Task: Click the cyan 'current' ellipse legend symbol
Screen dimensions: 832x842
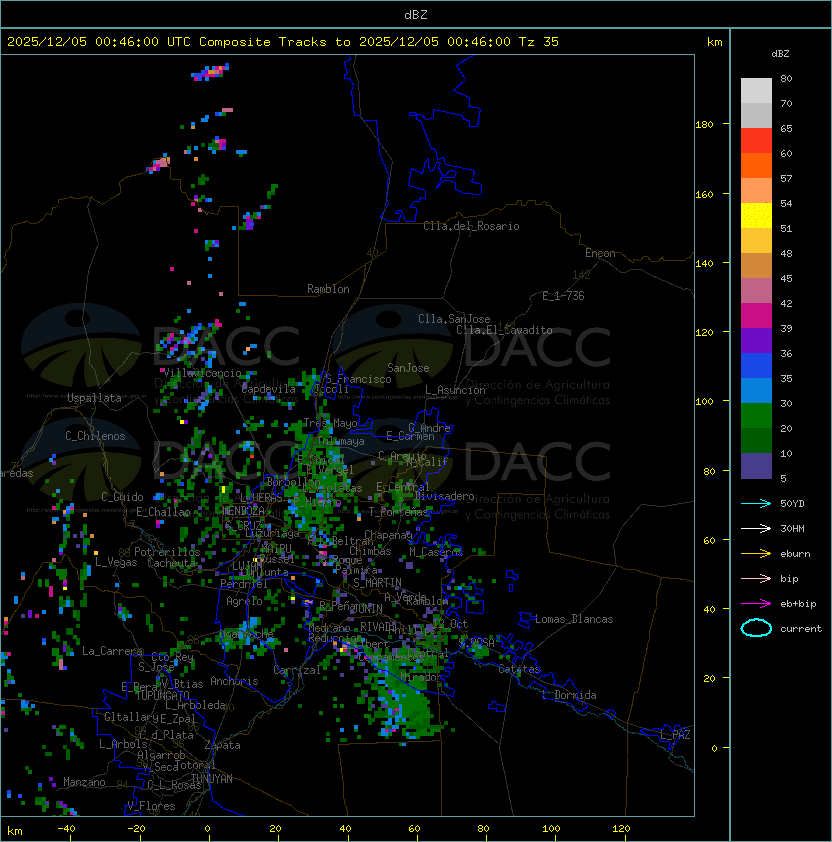Action: click(x=756, y=628)
